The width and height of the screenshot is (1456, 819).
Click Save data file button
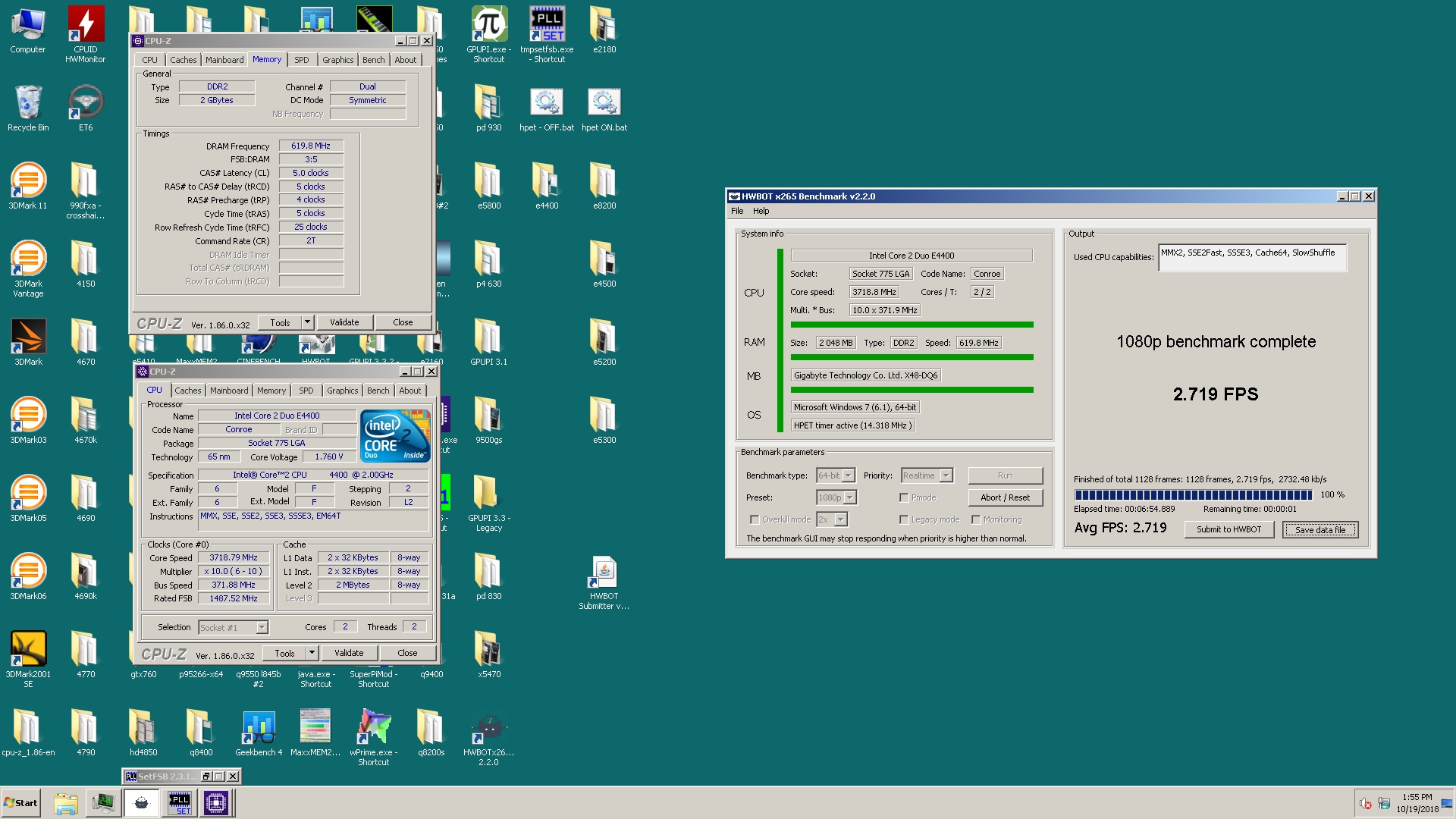(1319, 529)
